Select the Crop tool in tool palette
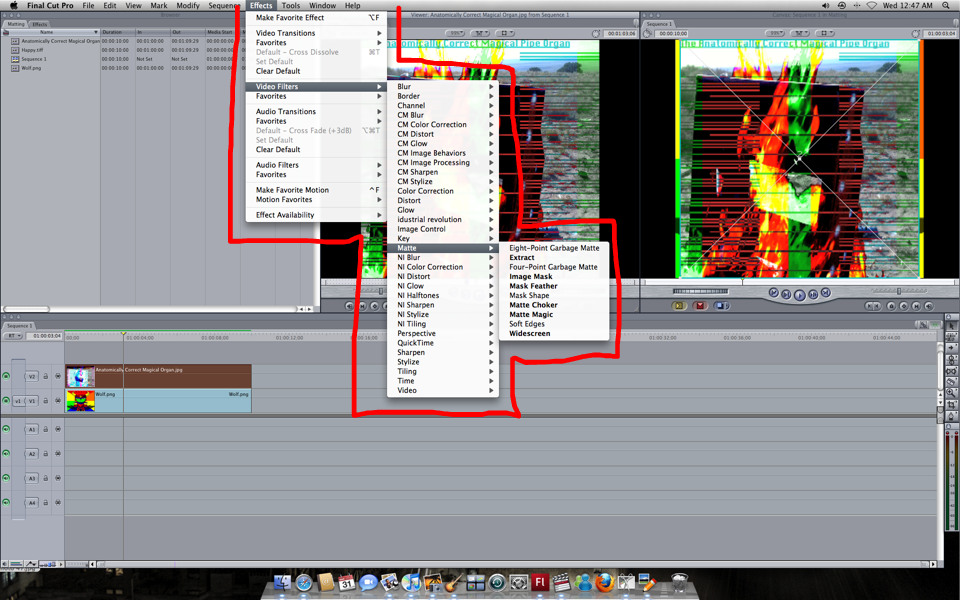960x600 pixels. 951,405
